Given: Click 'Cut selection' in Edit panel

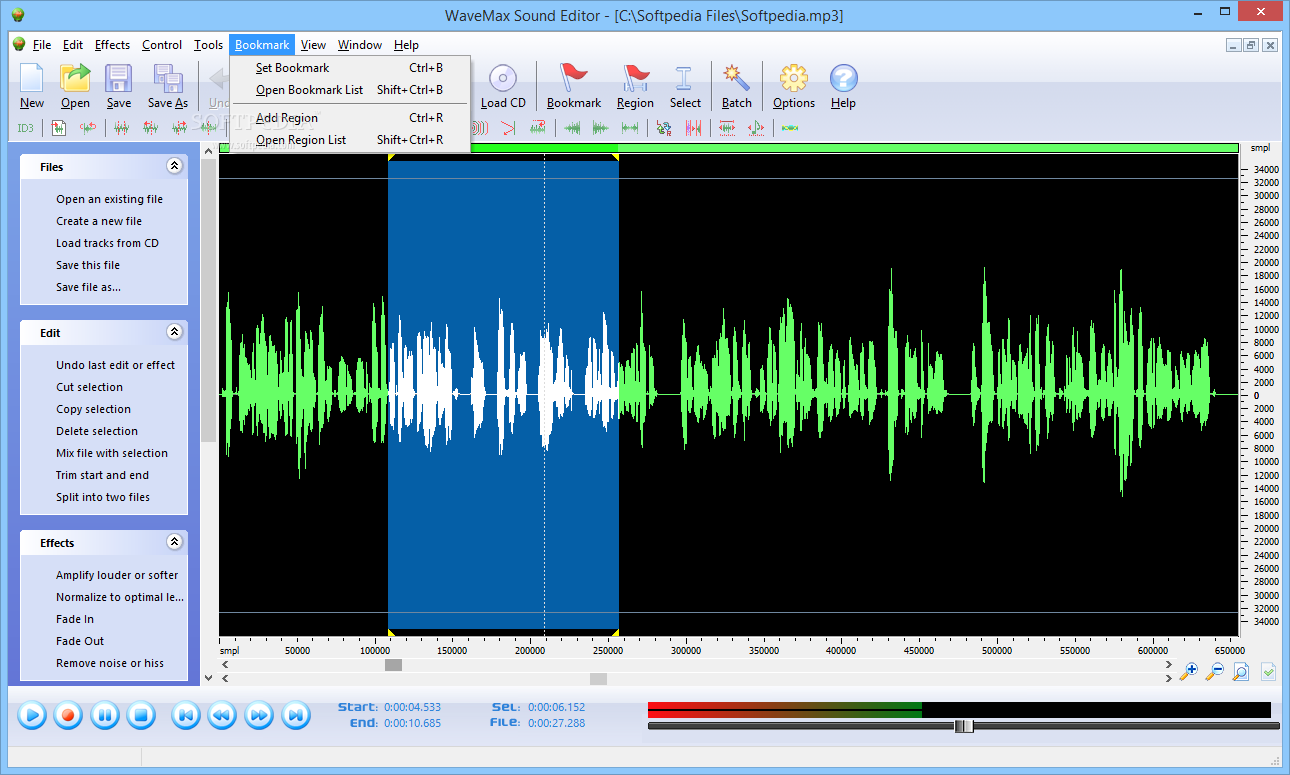Looking at the screenshot, I should (89, 387).
